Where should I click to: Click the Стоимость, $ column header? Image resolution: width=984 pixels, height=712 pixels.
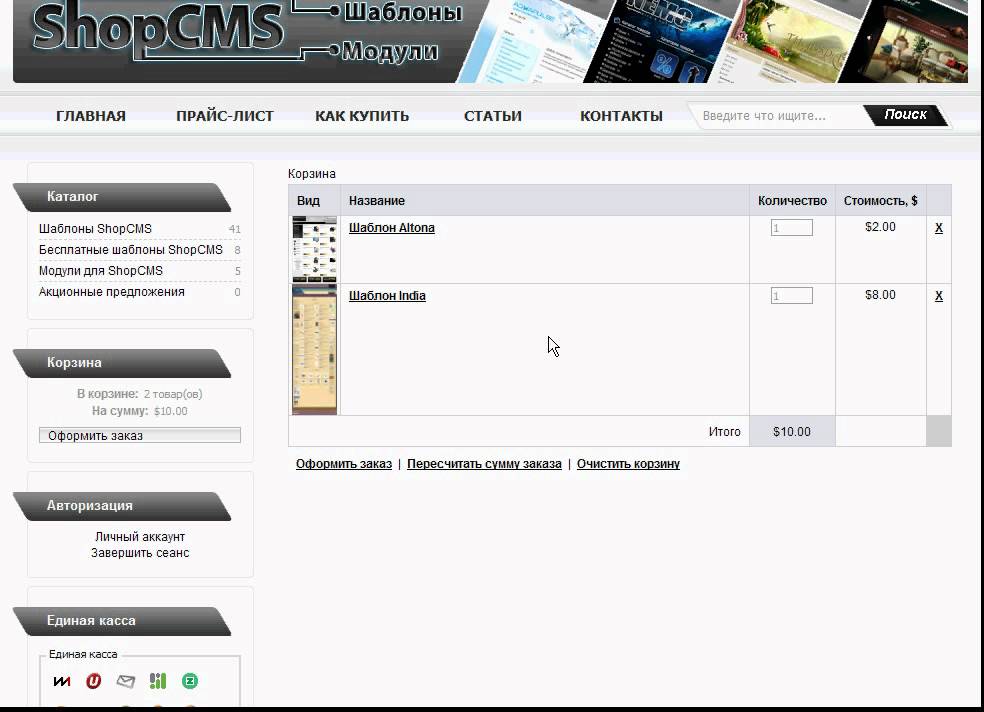point(880,201)
